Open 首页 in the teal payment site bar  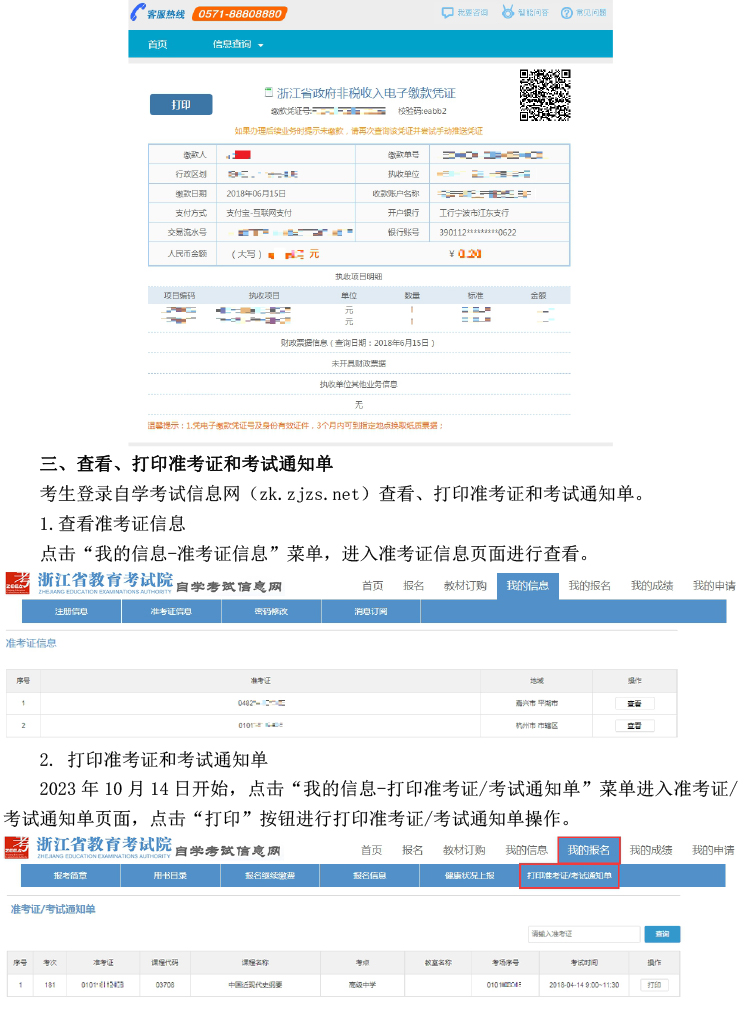point(157,44)
